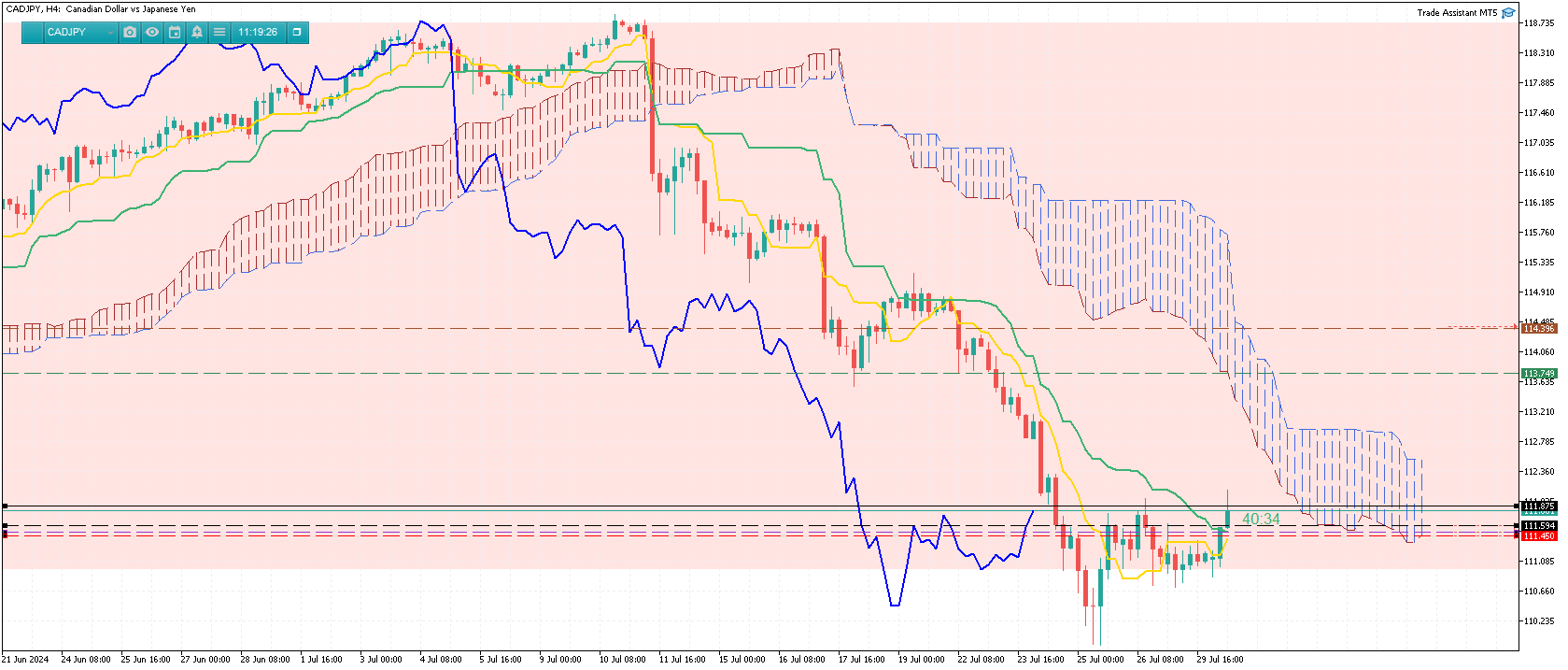Click the 1 Jul 16:00 time label
The image size is (1568, 670).
[x=321, y=660]
